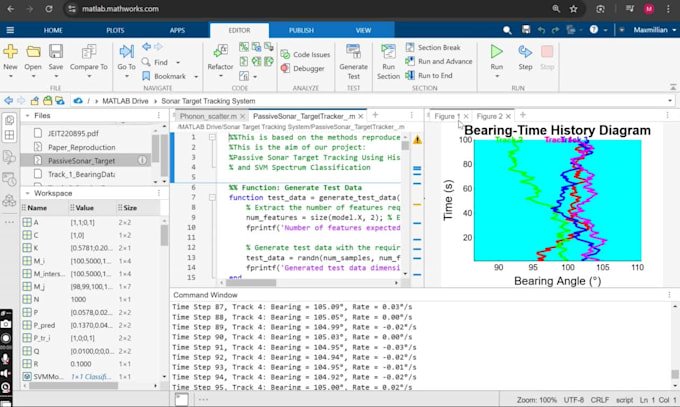Click Run and Advance button
Image resolution: width=680 pixels, height=407 pixels.
click(444, 62)
